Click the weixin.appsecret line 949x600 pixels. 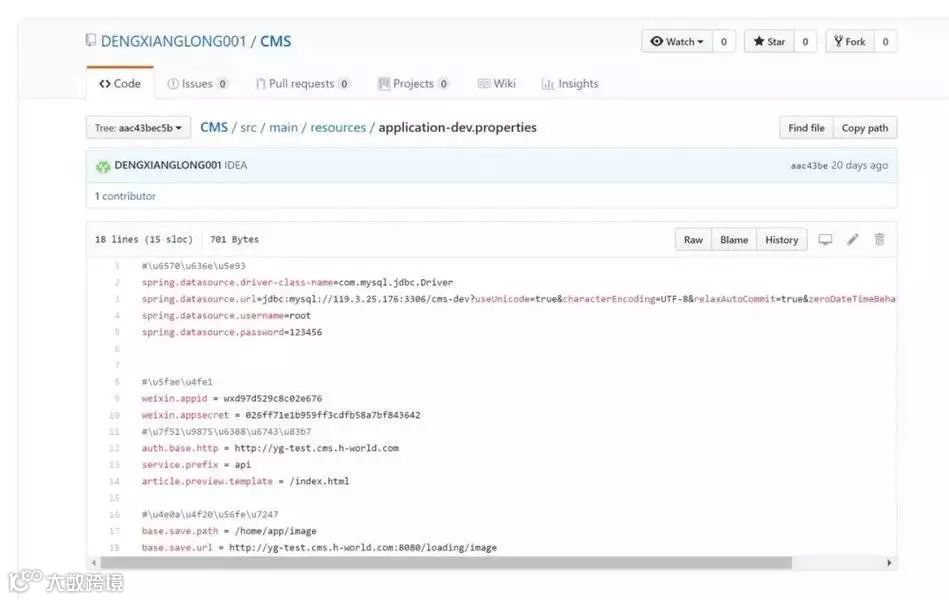click(x=281, y=415)
